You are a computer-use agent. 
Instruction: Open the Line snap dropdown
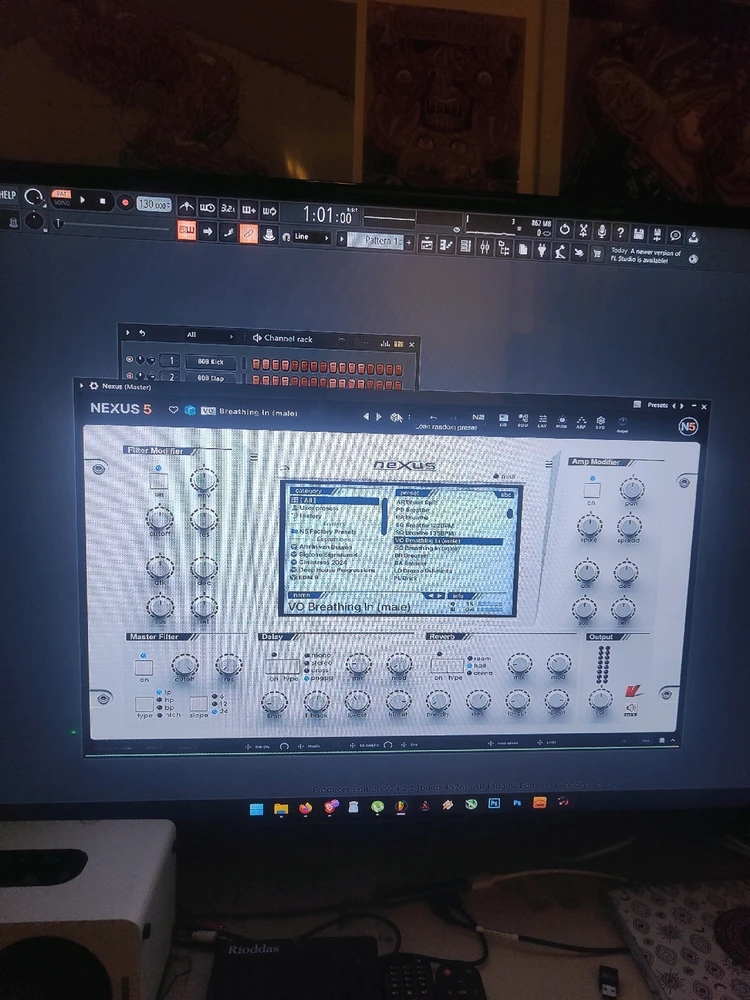tap(308, 237)
